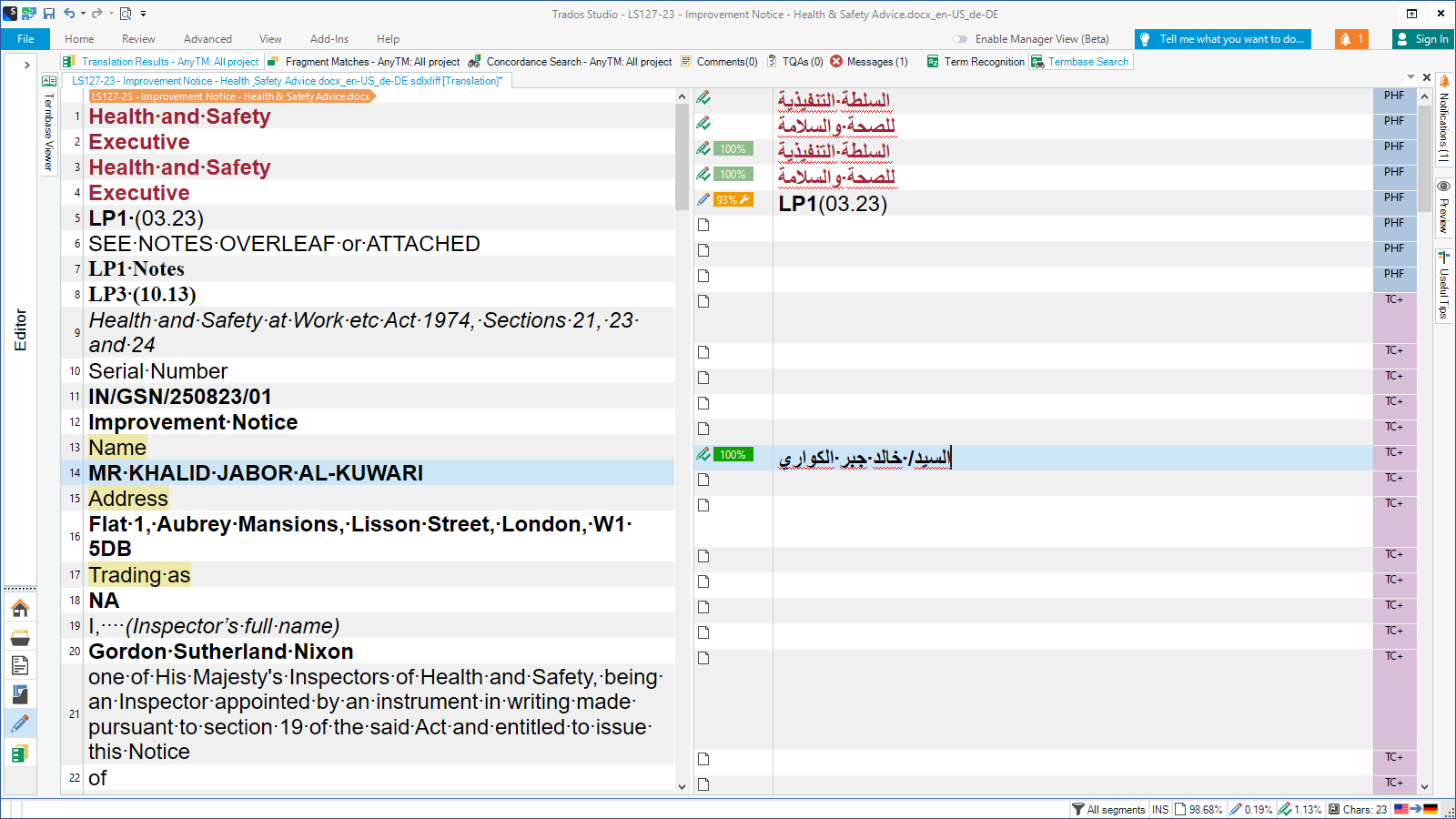Click the target pane scroll-up arrow
This screenshot has height=819, width=1456.
click(1425, 96)
